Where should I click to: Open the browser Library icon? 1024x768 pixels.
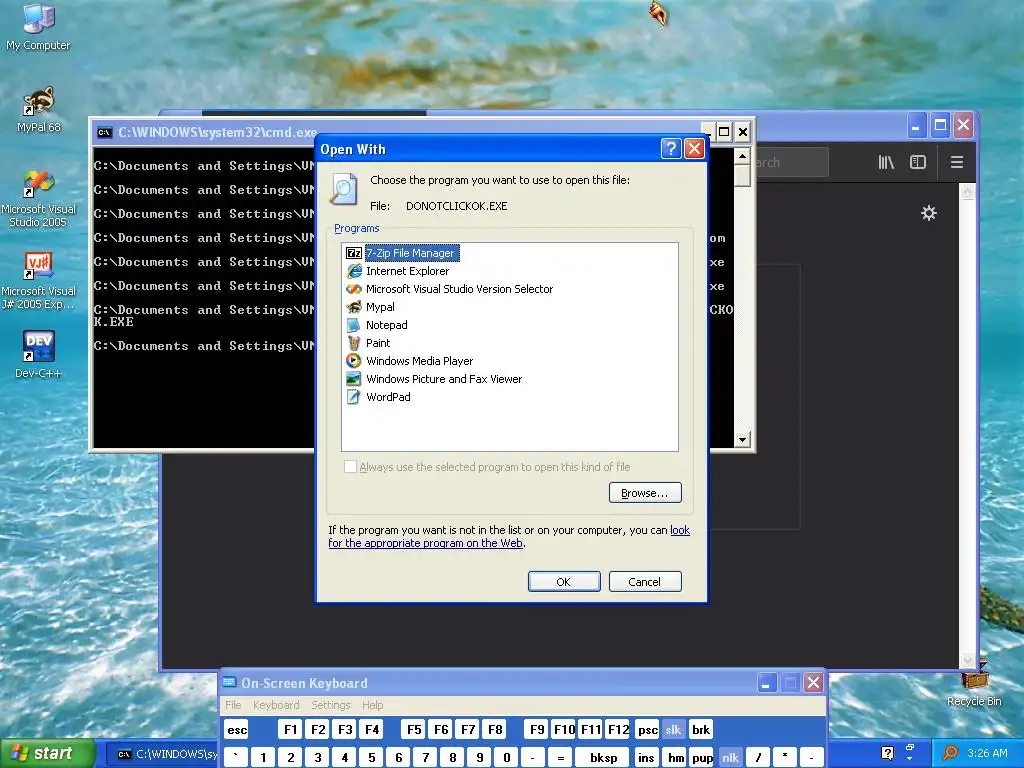point(886,162)
